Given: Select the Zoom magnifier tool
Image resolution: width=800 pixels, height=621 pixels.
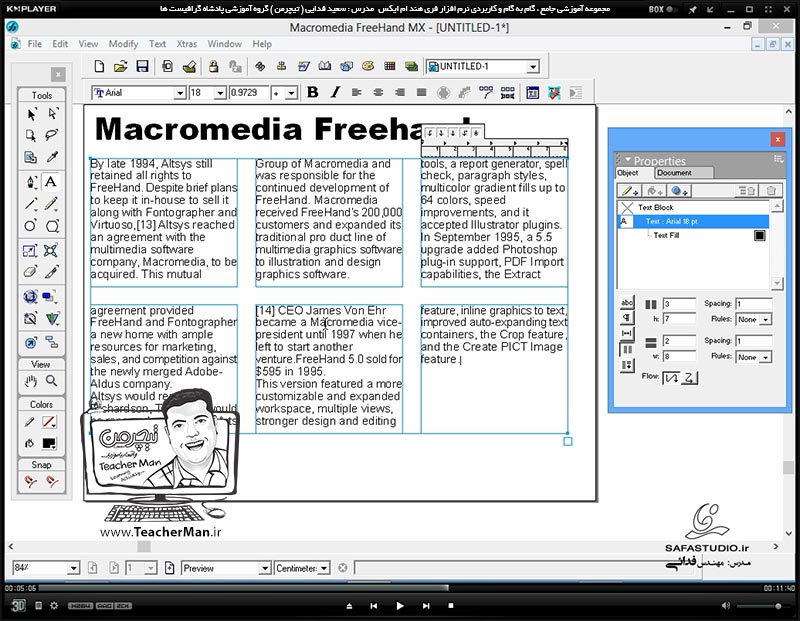Looking at the screenshot, I should point(52,381).
